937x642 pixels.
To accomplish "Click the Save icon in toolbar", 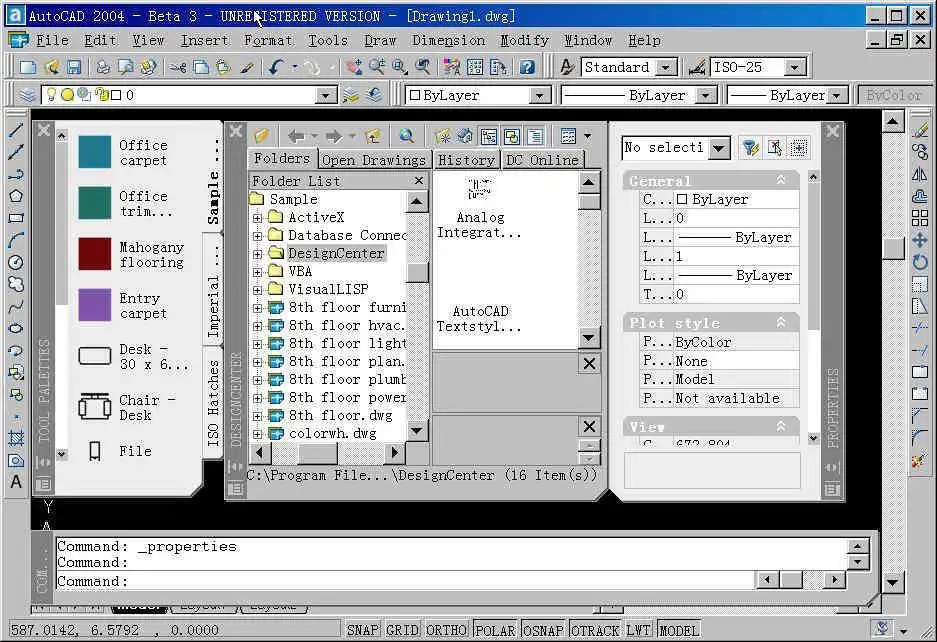I will click(x=72, y=68).
